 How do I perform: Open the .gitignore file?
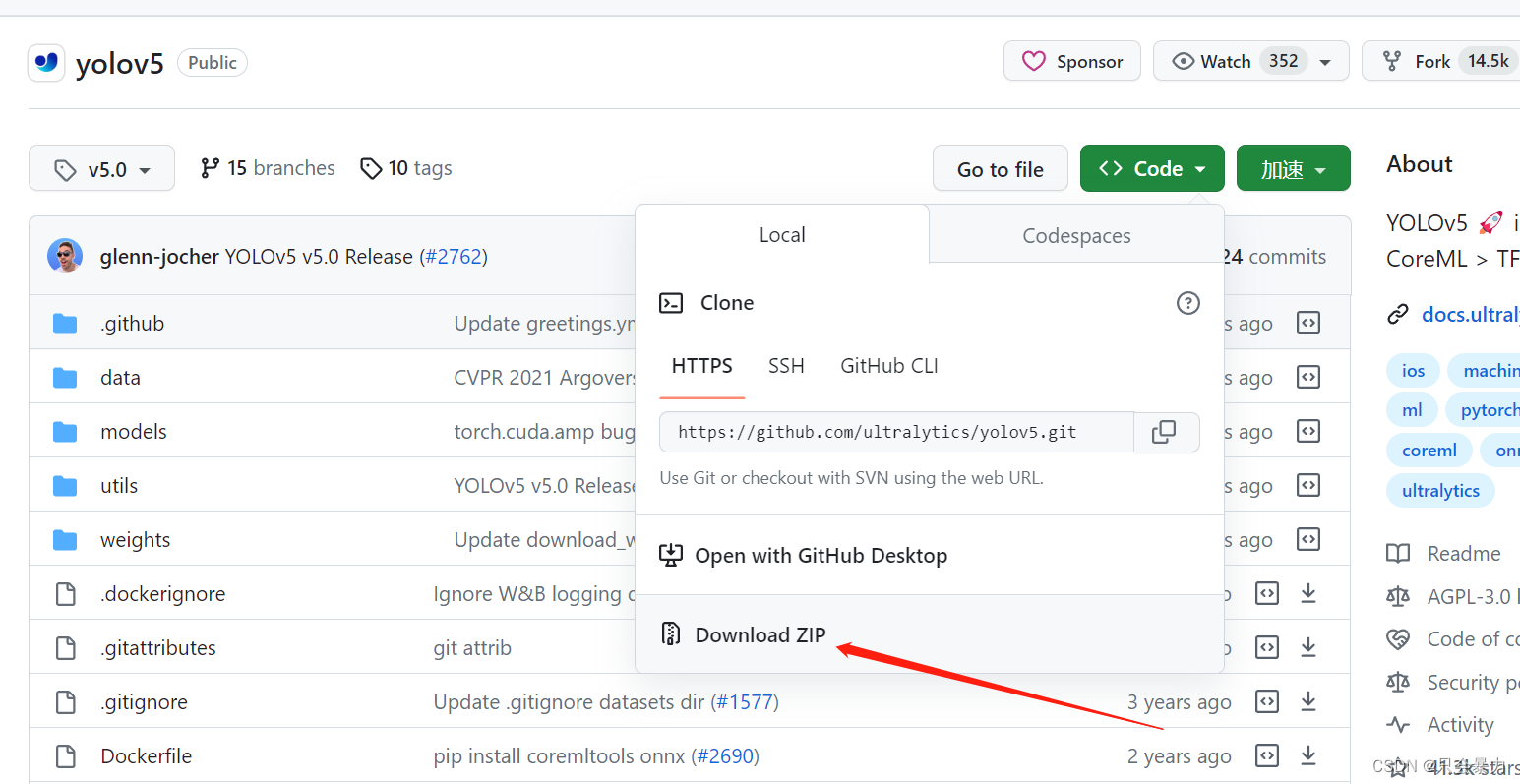(x=145, y=702)
